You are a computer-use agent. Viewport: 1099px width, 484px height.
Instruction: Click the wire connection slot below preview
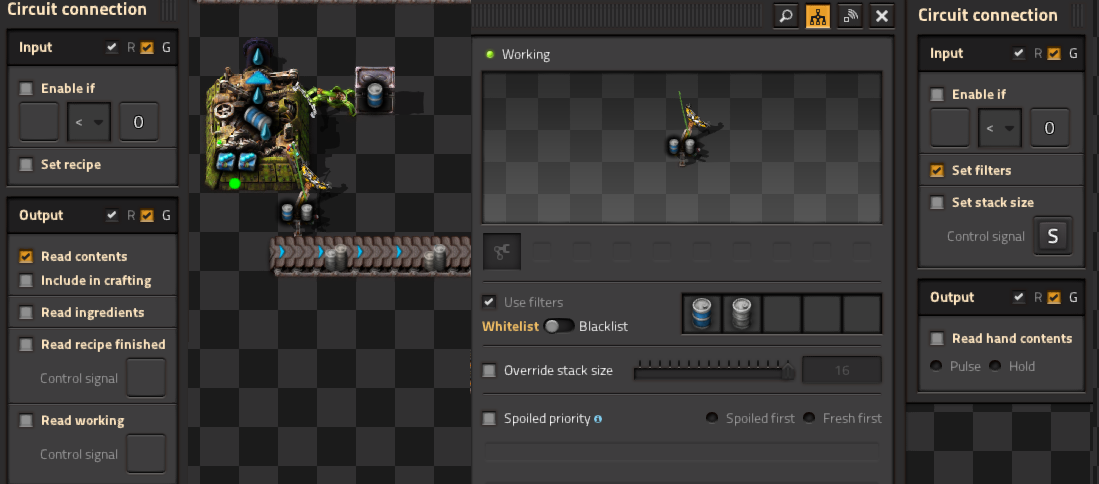pyautogui.click(x=502, y=251)
